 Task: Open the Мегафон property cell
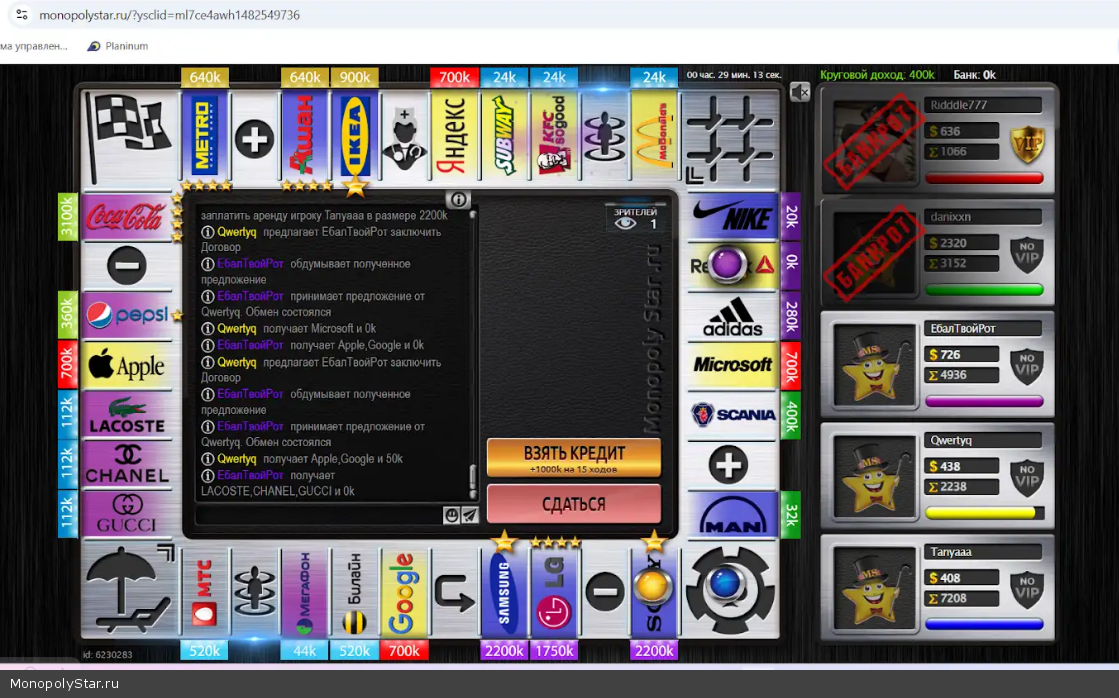(x=305, y=592)
